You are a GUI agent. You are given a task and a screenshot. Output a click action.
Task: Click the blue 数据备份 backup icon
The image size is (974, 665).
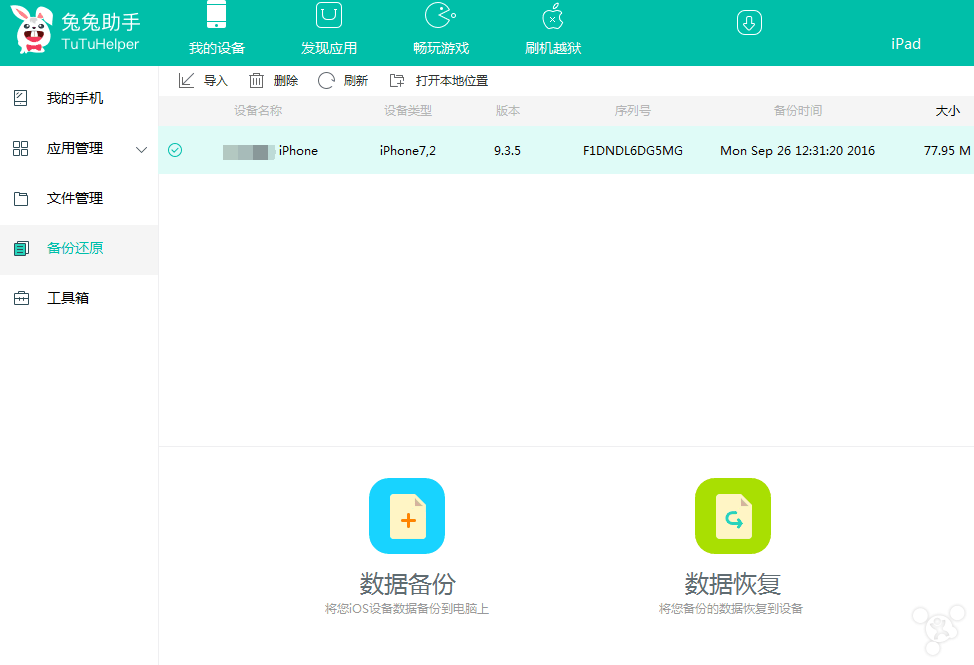click(x=407, y=515)
